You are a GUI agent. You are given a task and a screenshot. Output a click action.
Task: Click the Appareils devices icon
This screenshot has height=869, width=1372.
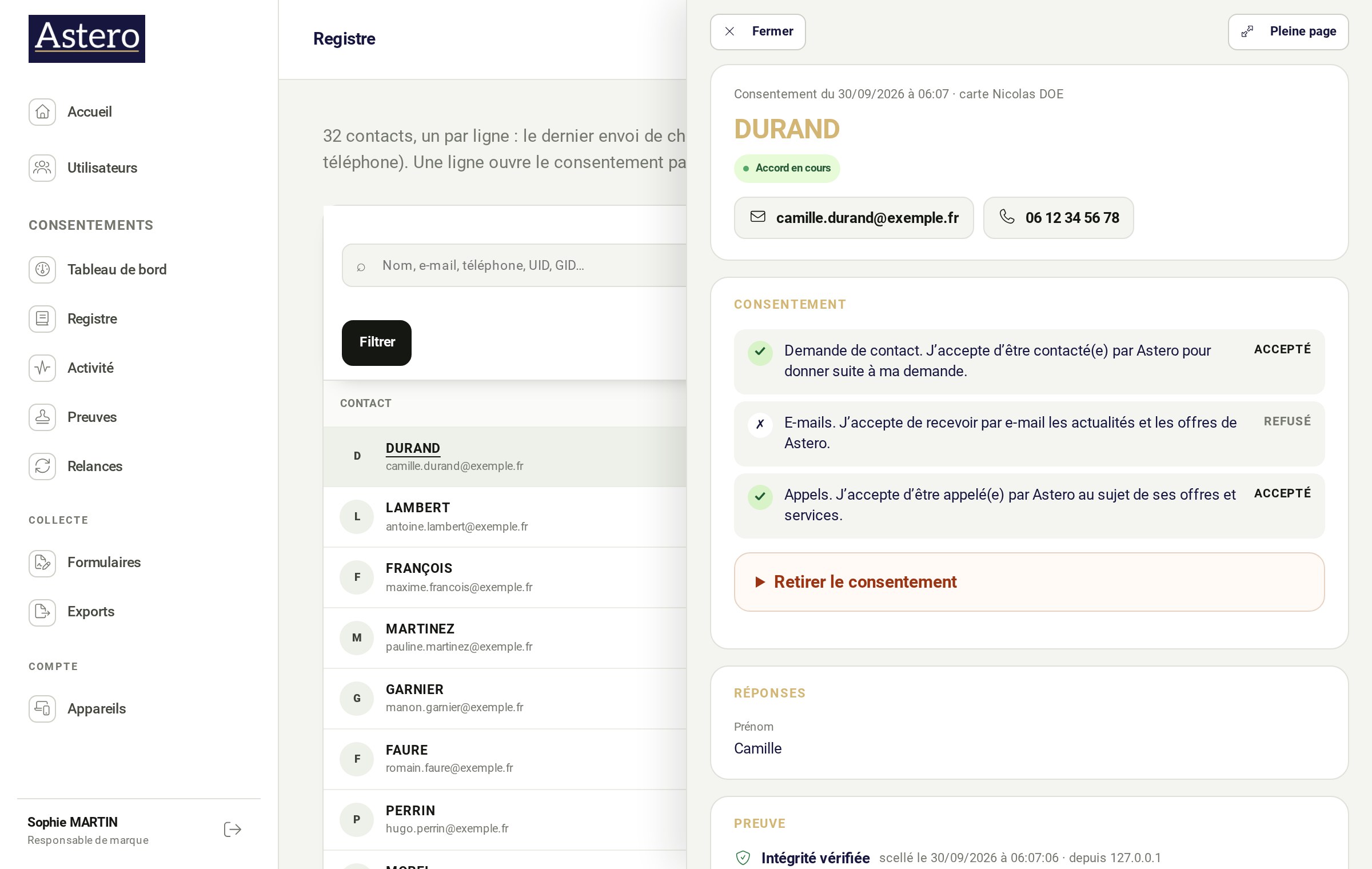pyautogui.click(x=42, y=708)
